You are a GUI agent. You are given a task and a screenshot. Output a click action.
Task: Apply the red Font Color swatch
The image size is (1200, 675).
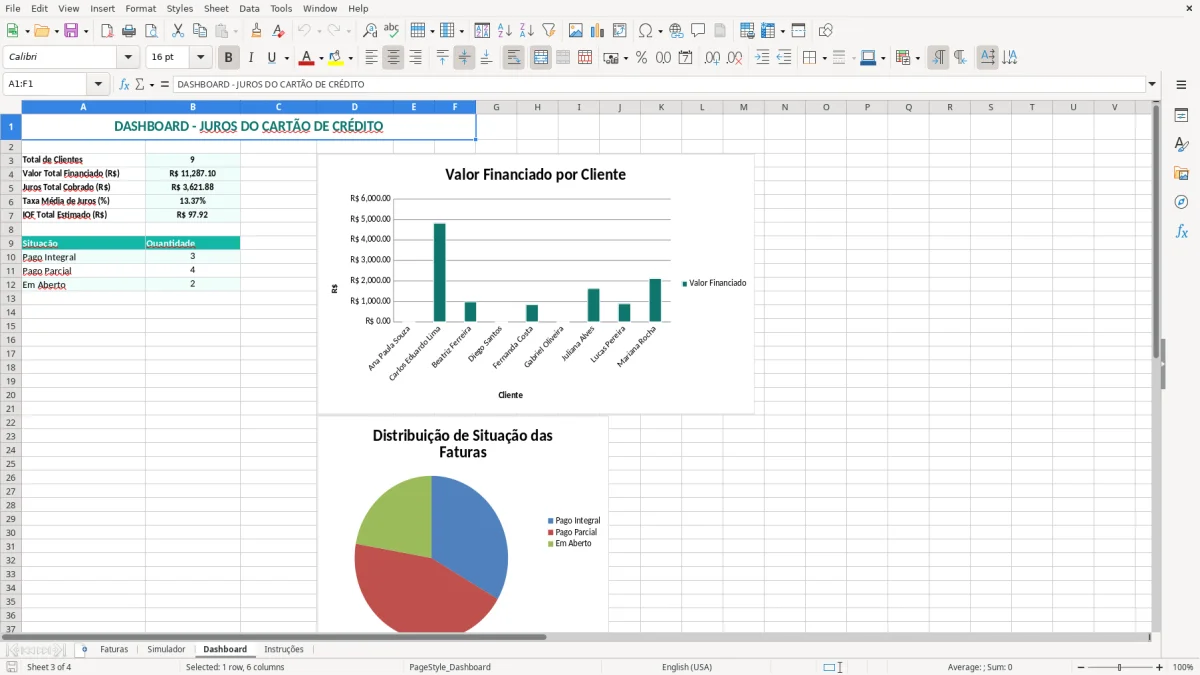pos(307,58)
